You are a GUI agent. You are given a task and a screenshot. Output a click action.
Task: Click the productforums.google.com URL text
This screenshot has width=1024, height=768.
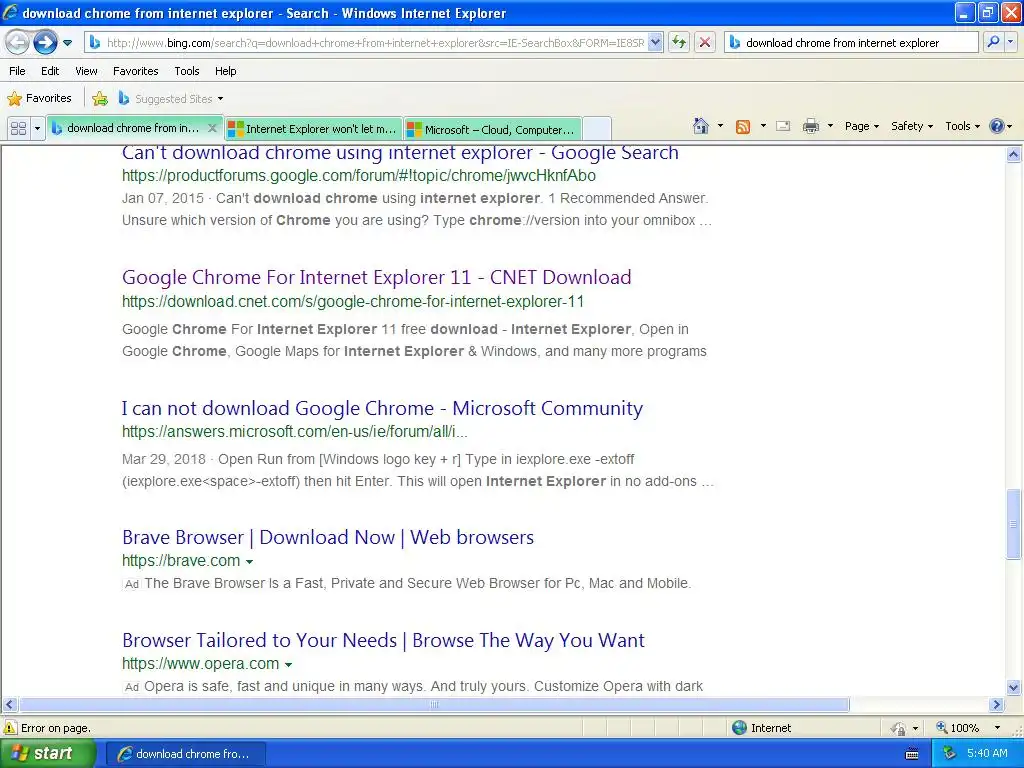point(359,176)
